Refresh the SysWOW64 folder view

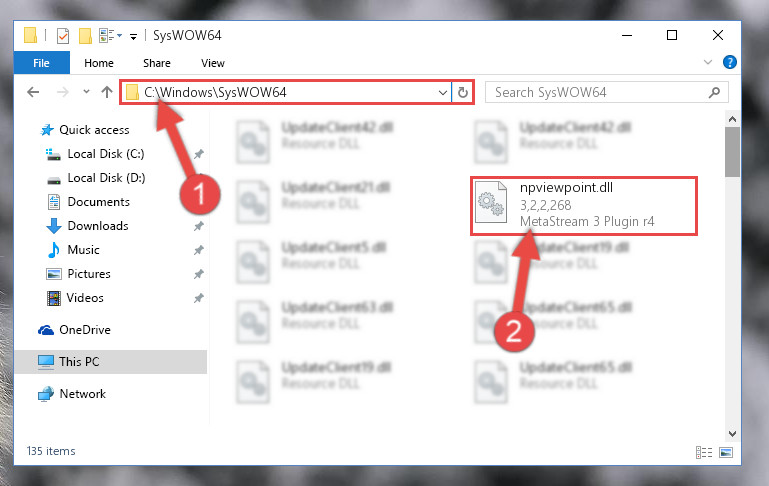(462, 92)
